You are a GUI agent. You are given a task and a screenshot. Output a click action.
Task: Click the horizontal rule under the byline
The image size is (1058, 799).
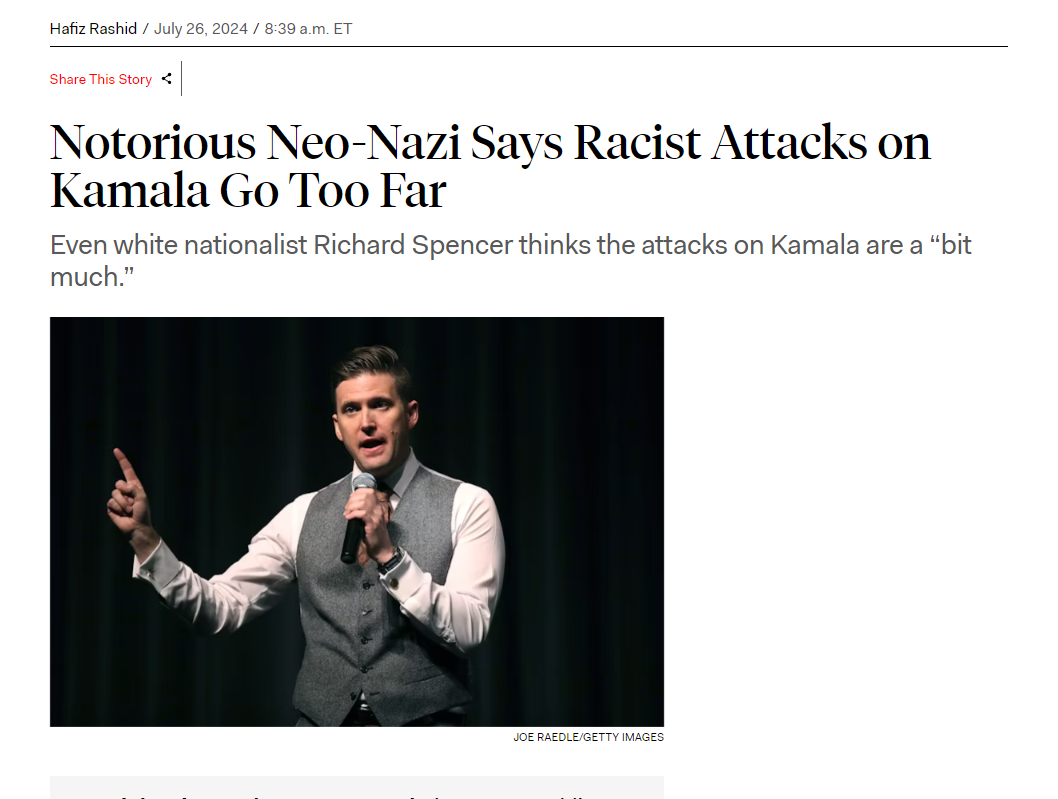(x=528, y=47)
